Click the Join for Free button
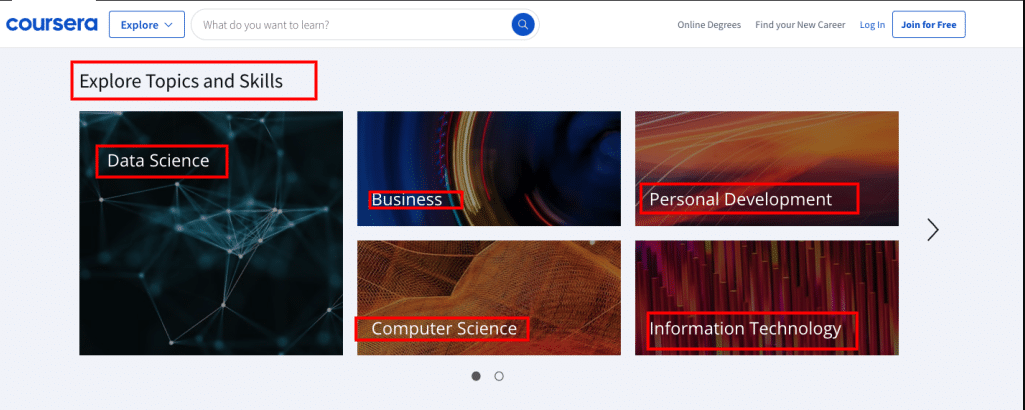Image resolution: width=1025 pixels, height=410 pixels. tap(928, 25)
